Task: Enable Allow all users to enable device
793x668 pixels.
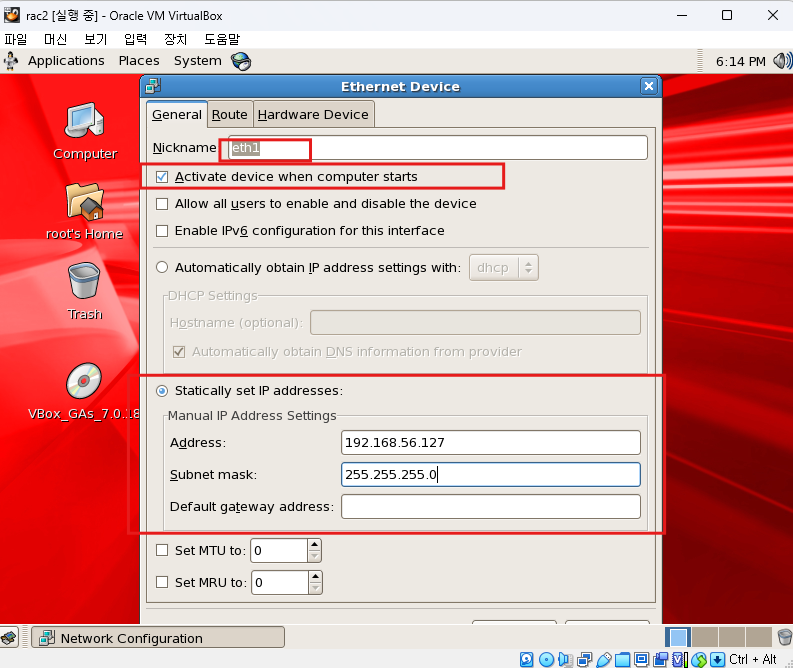Action: click(x=162, y=204)
